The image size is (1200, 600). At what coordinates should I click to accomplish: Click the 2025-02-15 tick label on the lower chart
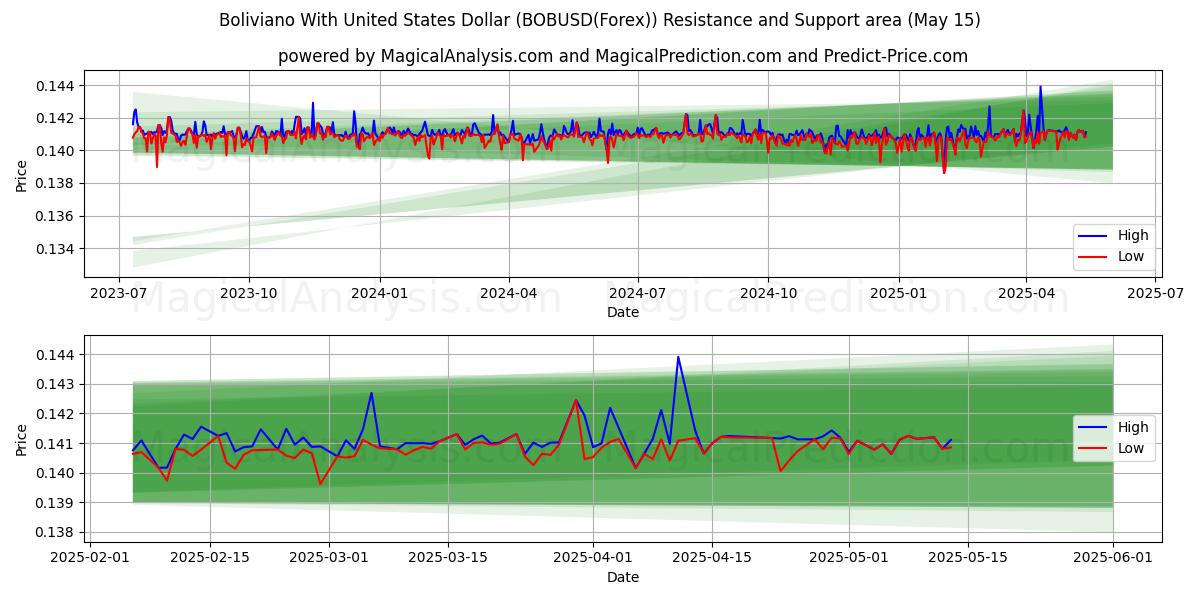[211, 558]
